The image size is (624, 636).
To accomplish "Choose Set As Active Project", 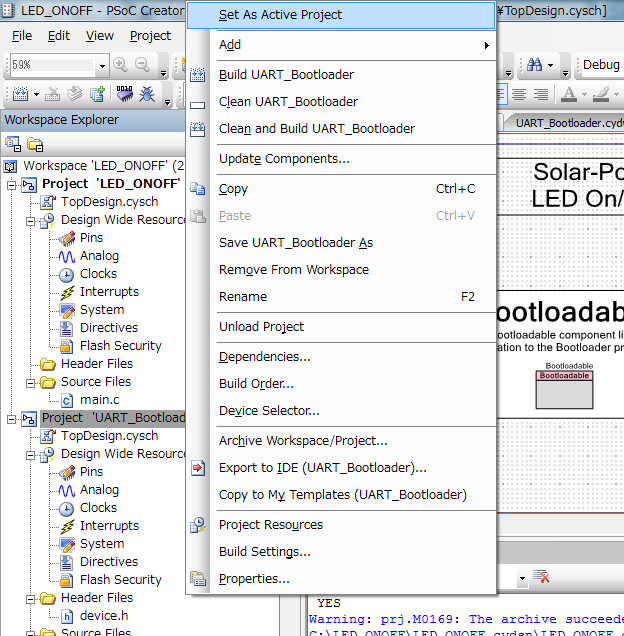I will pyautogui.click(x=341, y=15).
